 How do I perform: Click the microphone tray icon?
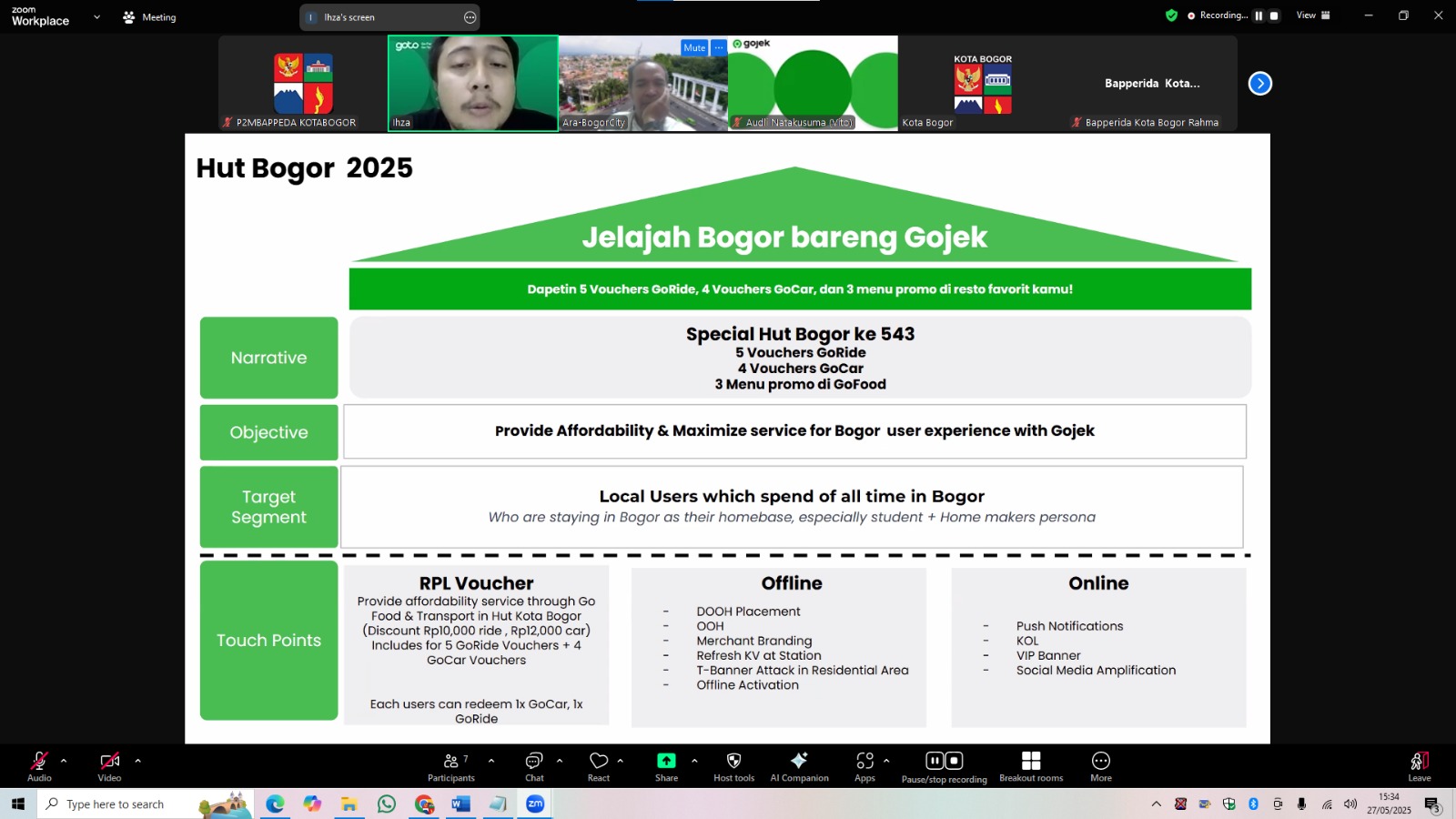click(x=1302, y=804)
